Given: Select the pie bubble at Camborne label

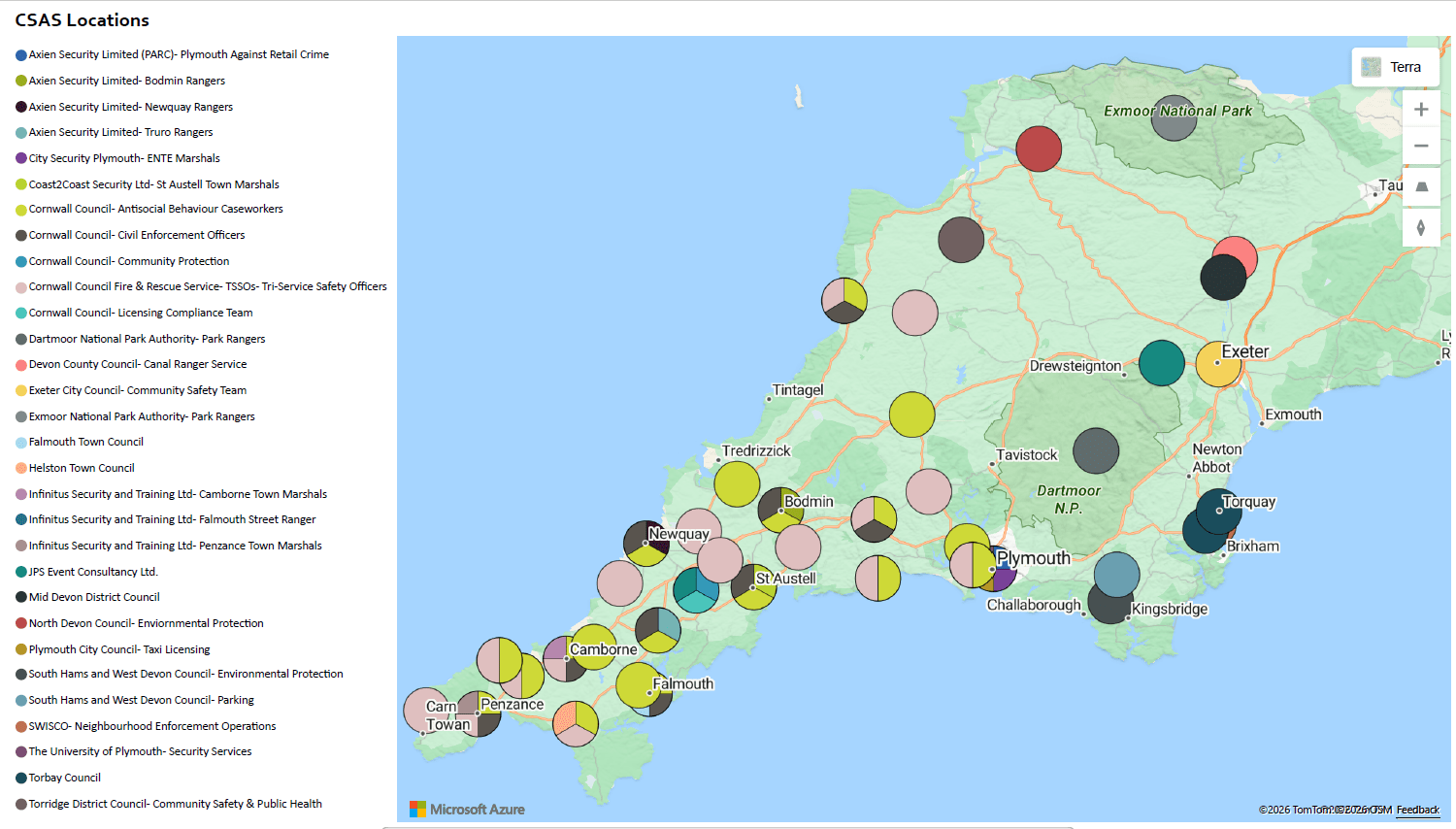Looking at the screenshot, I should (x=566, y=659).
